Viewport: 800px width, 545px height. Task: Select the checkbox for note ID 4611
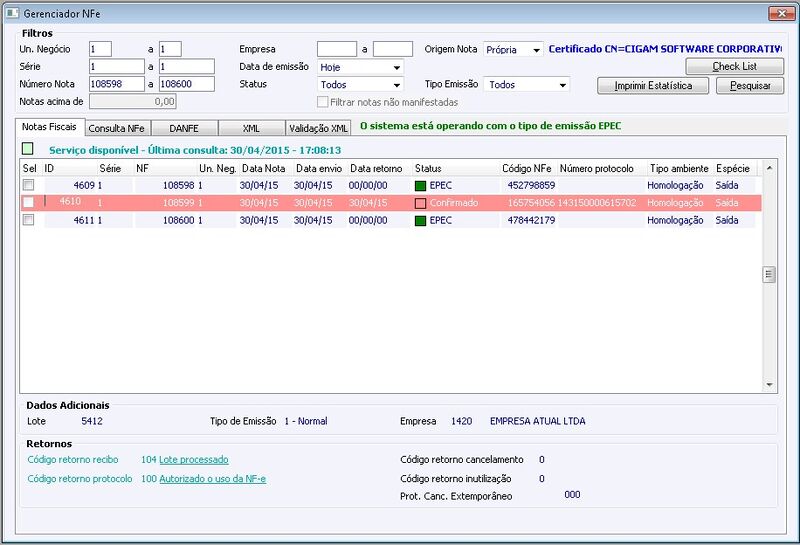point(29,220)
